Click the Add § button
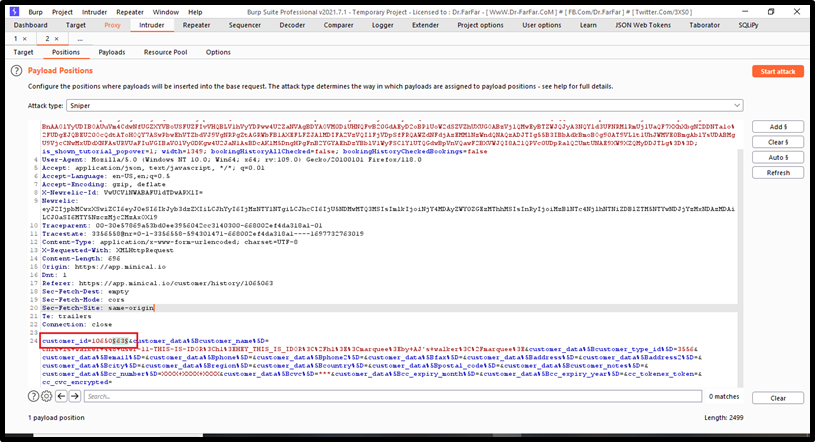The width and height of the screenshot is (815, 442). pyautogui.click(x=778, y=126)
